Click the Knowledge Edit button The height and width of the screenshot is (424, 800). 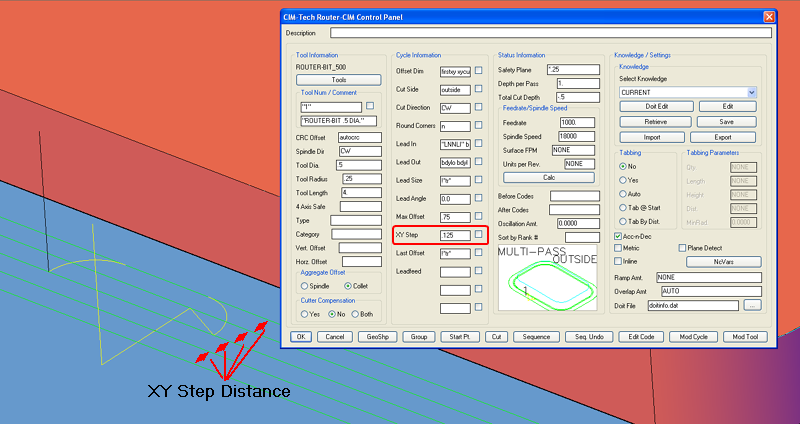click(x=728, y=107)
